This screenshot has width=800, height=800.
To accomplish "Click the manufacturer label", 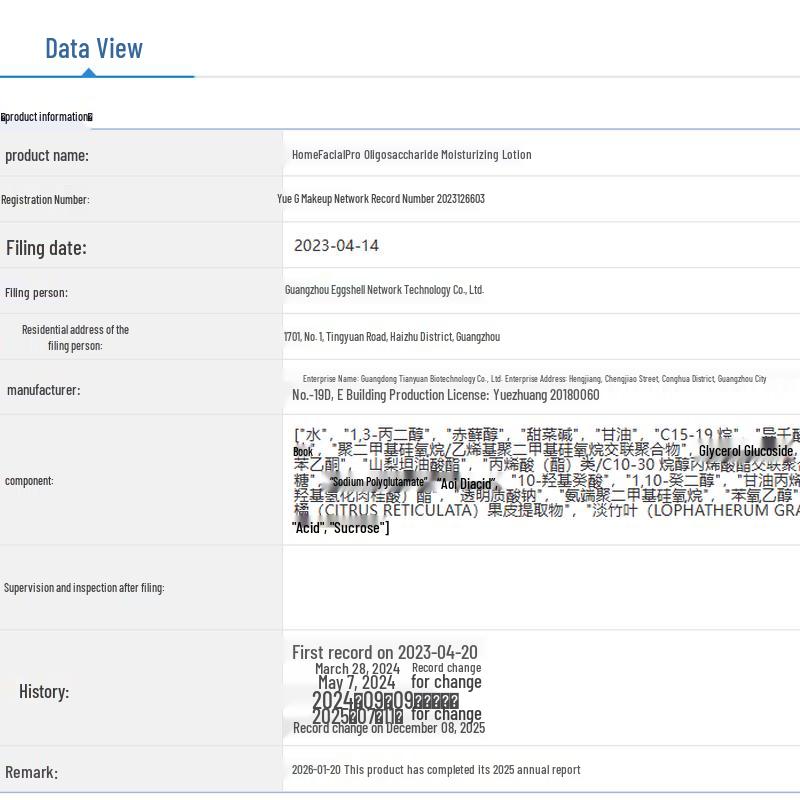I will [x=44, y=390].
